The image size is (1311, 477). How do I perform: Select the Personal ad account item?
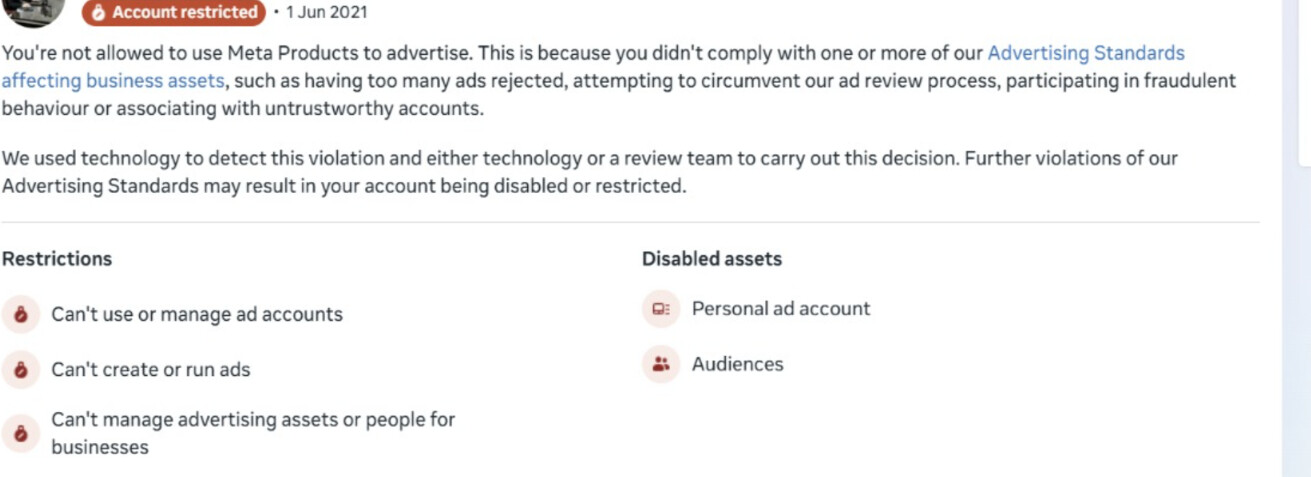tap(756, 309)
